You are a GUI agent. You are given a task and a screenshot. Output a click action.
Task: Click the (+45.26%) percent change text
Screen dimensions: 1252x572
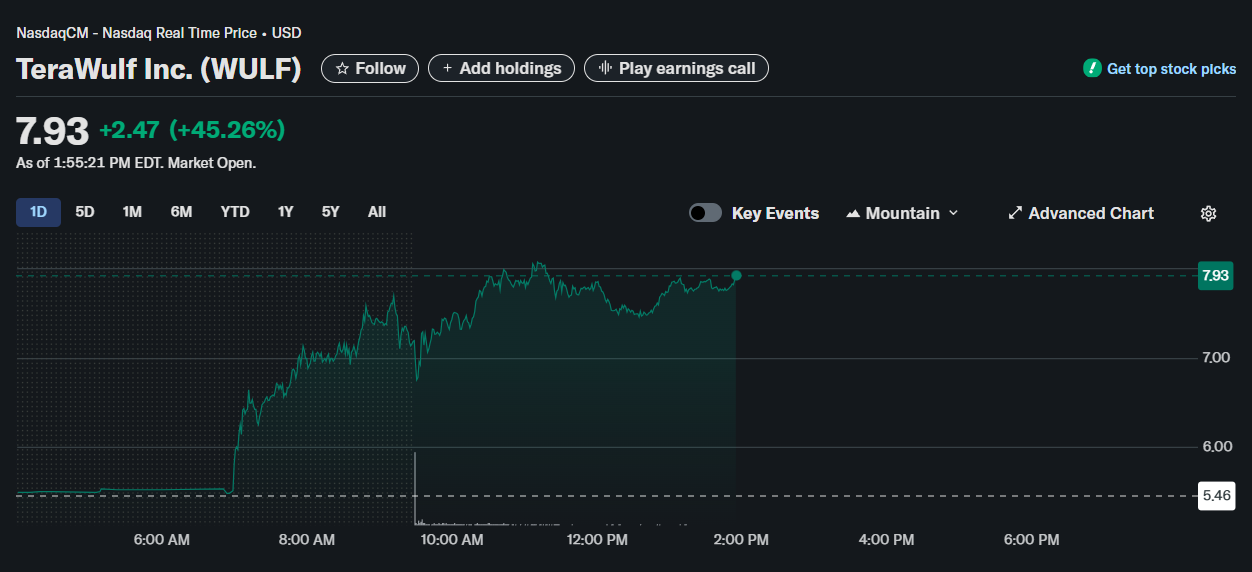(x=227, y=130)
